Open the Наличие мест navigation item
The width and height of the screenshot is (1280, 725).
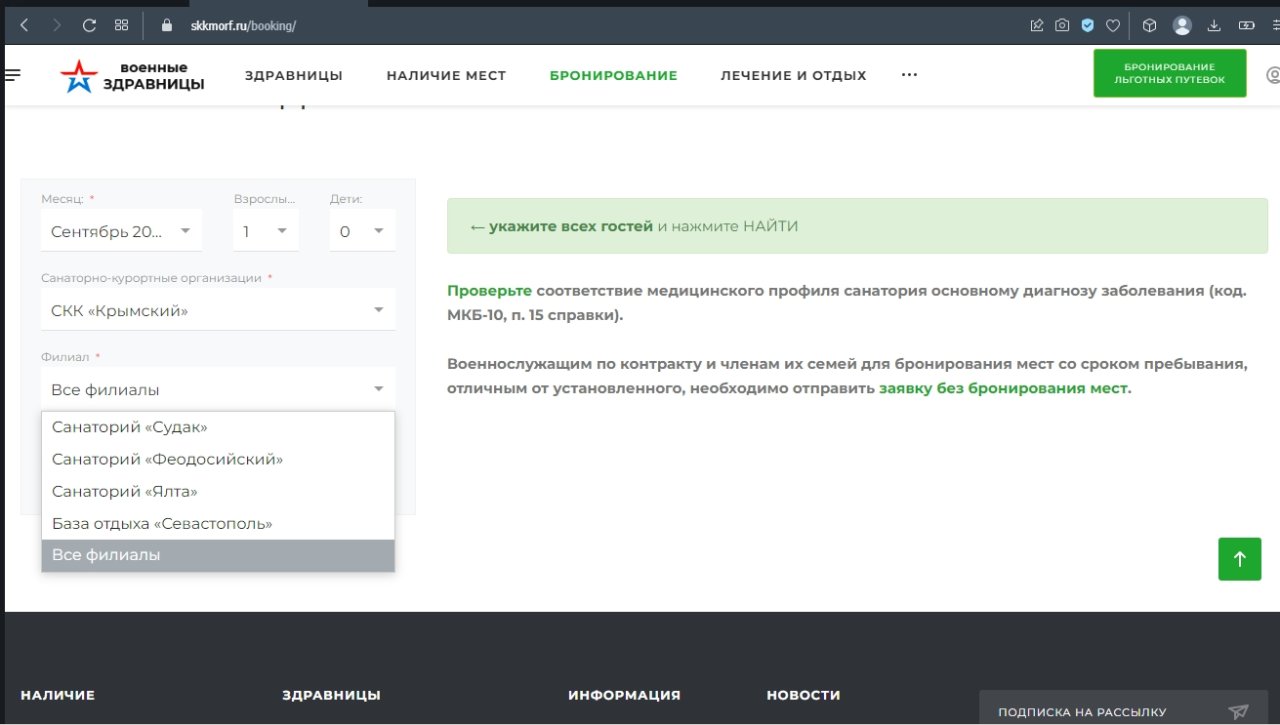pyautogui.click(x=446, y=76)
